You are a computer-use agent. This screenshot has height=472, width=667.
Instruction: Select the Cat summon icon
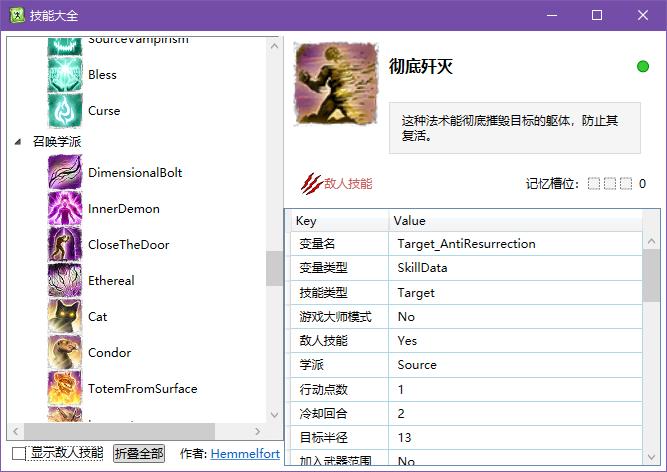tap(65, 316)
